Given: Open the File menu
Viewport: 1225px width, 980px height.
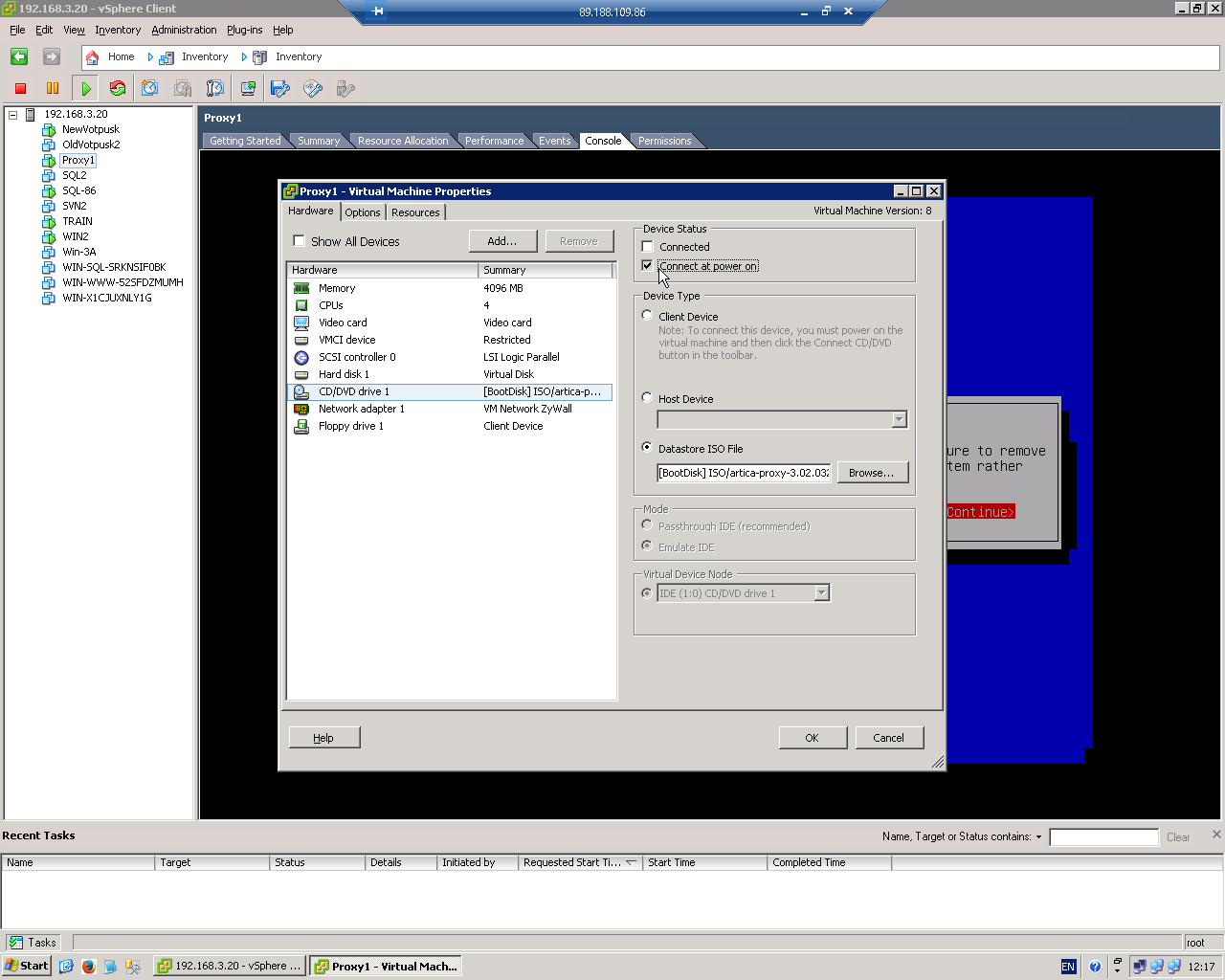Looking at the screenshot, I should pyautogui.click(x=17, y=30).
